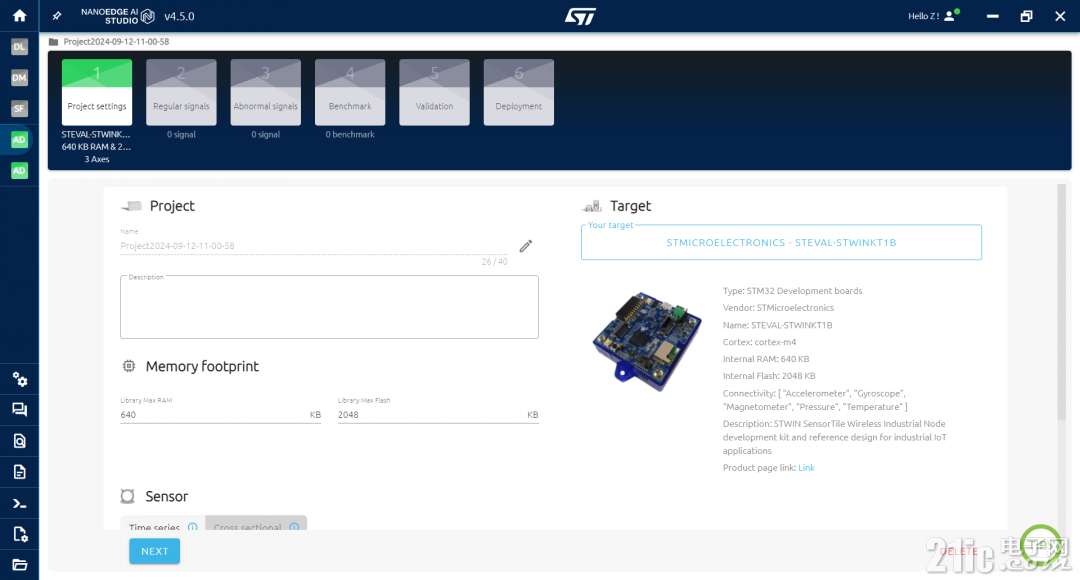Select the Time series sensor tab
Viewport: 1080px width, 580px height.
pyautogui.click(x=163, y=524)
